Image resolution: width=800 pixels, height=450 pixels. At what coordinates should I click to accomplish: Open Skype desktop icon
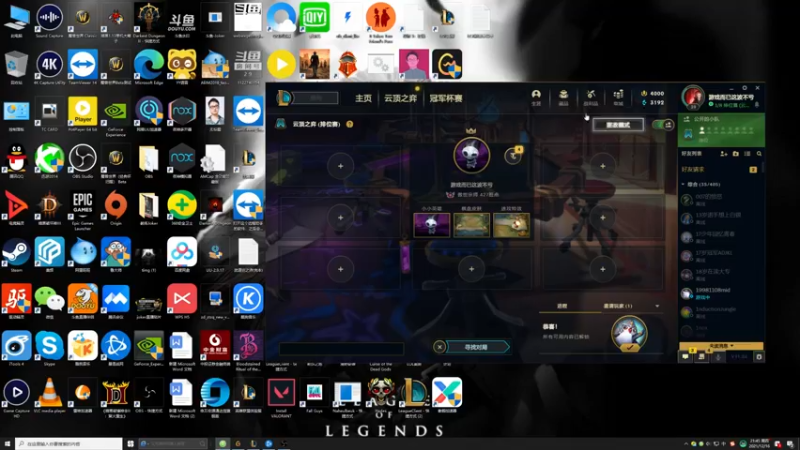pyautogui.click(x=49, y=347)
